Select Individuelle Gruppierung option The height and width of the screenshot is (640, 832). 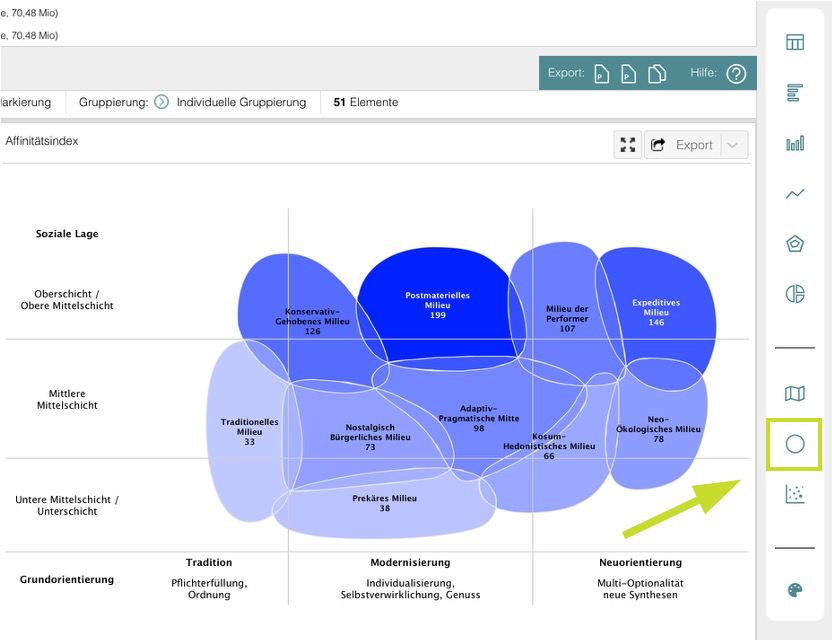[241, 102]
